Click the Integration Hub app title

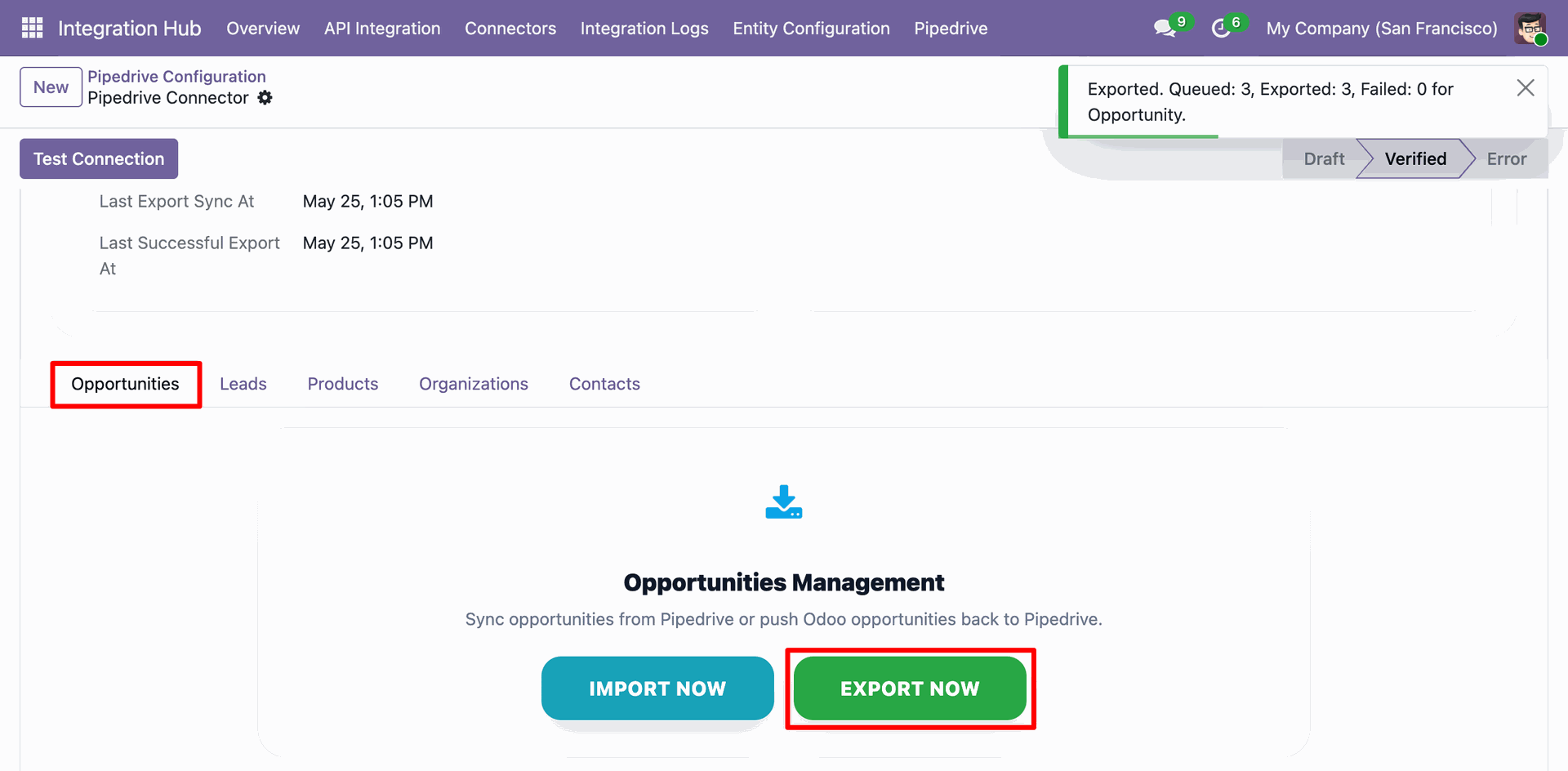[129, 29]
